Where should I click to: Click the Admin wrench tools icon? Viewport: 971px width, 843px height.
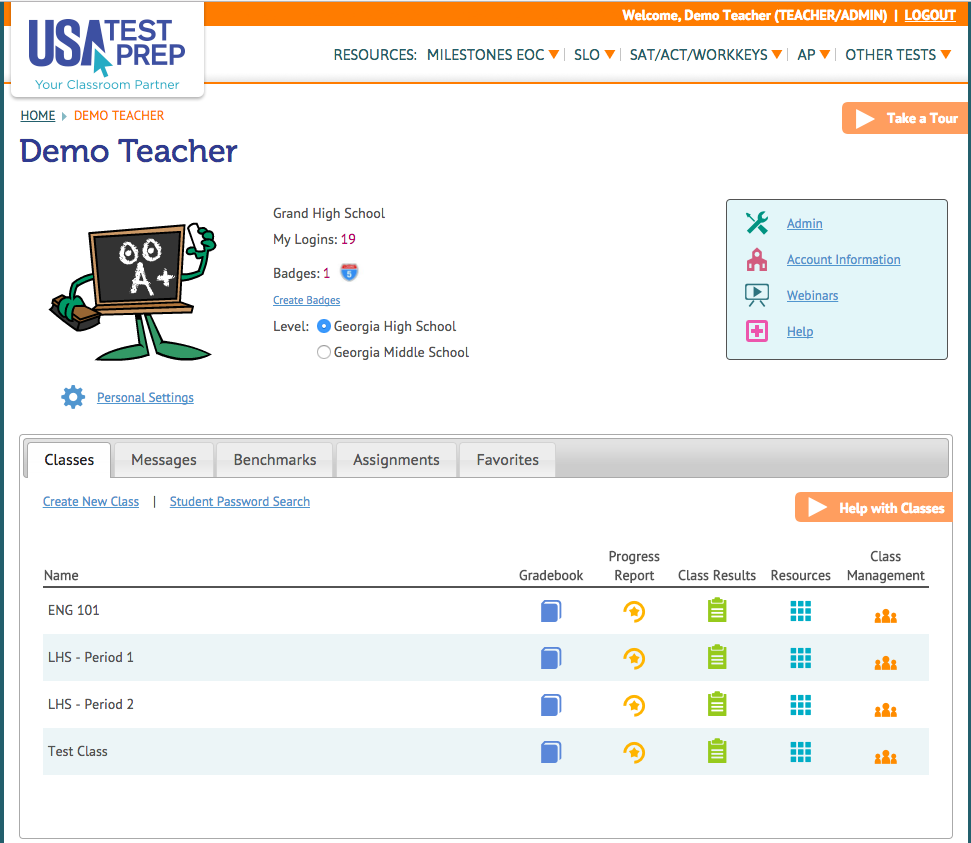(757, 223)
